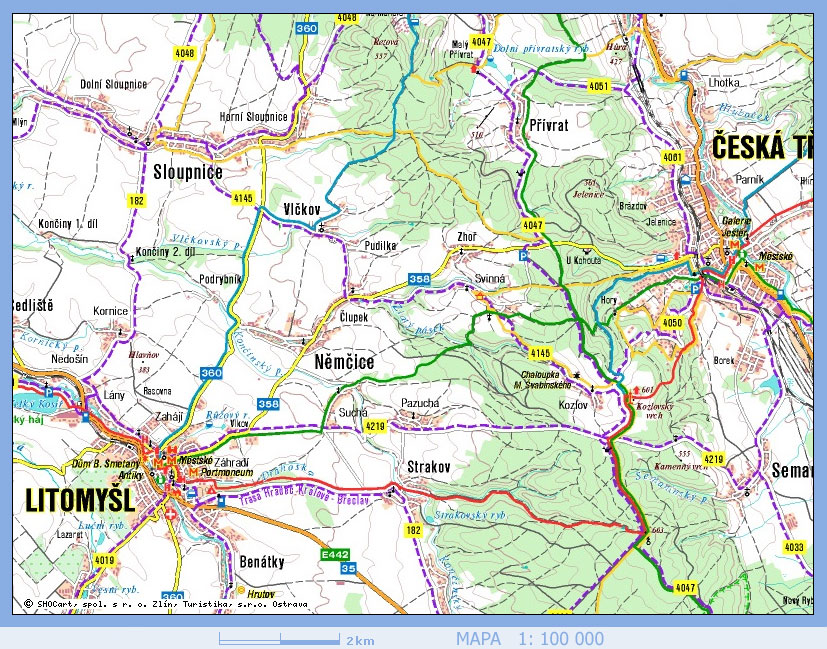
Task: Click the orange house icon near Svinná
Action: click(x=480, y=297)
